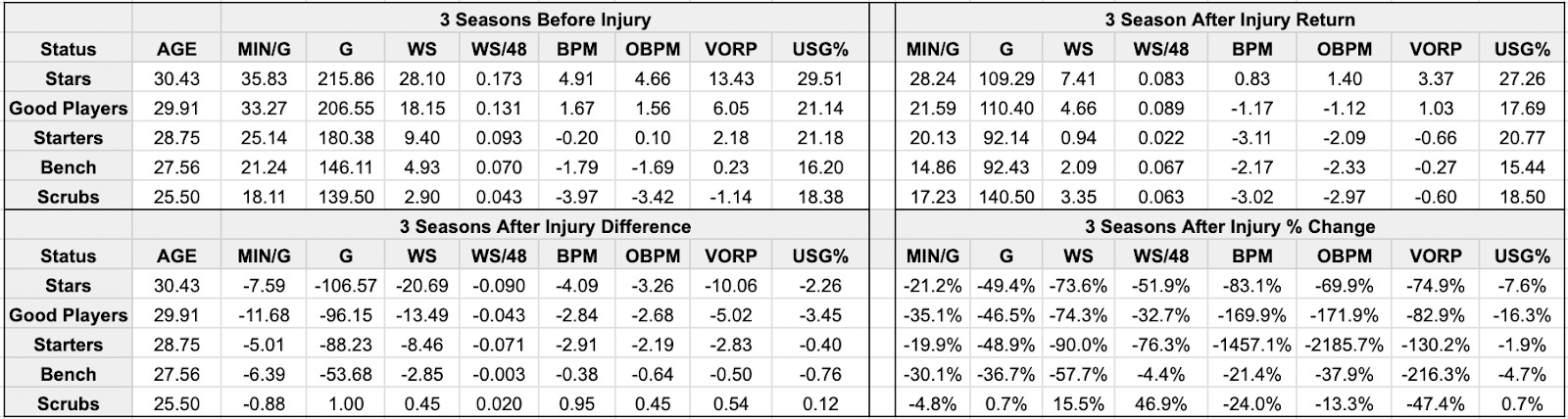Click the Scrubs after-return games value 140.50
Screen dimensions: 1568x419
1006,197
